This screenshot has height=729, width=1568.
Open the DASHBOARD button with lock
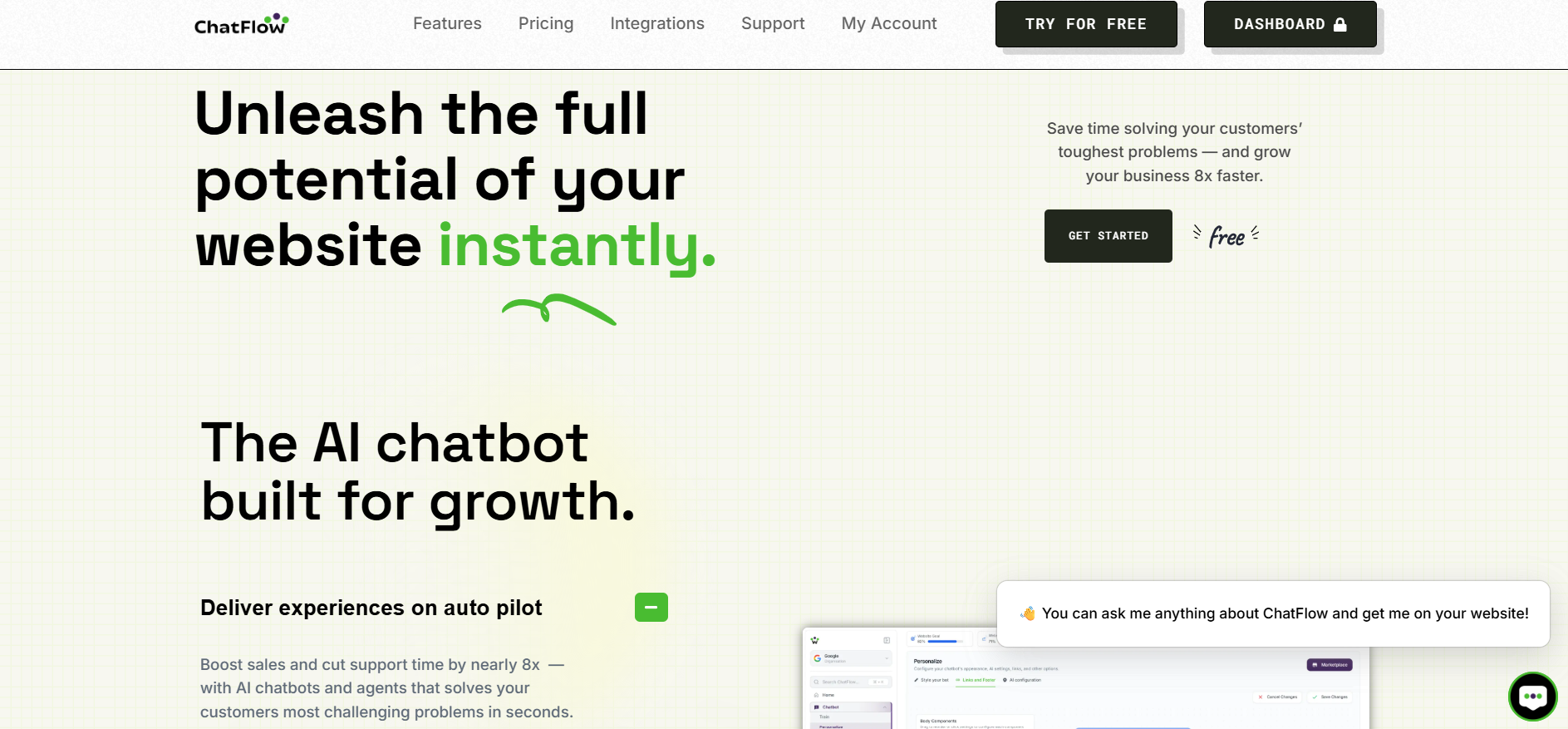[1290, 24]
